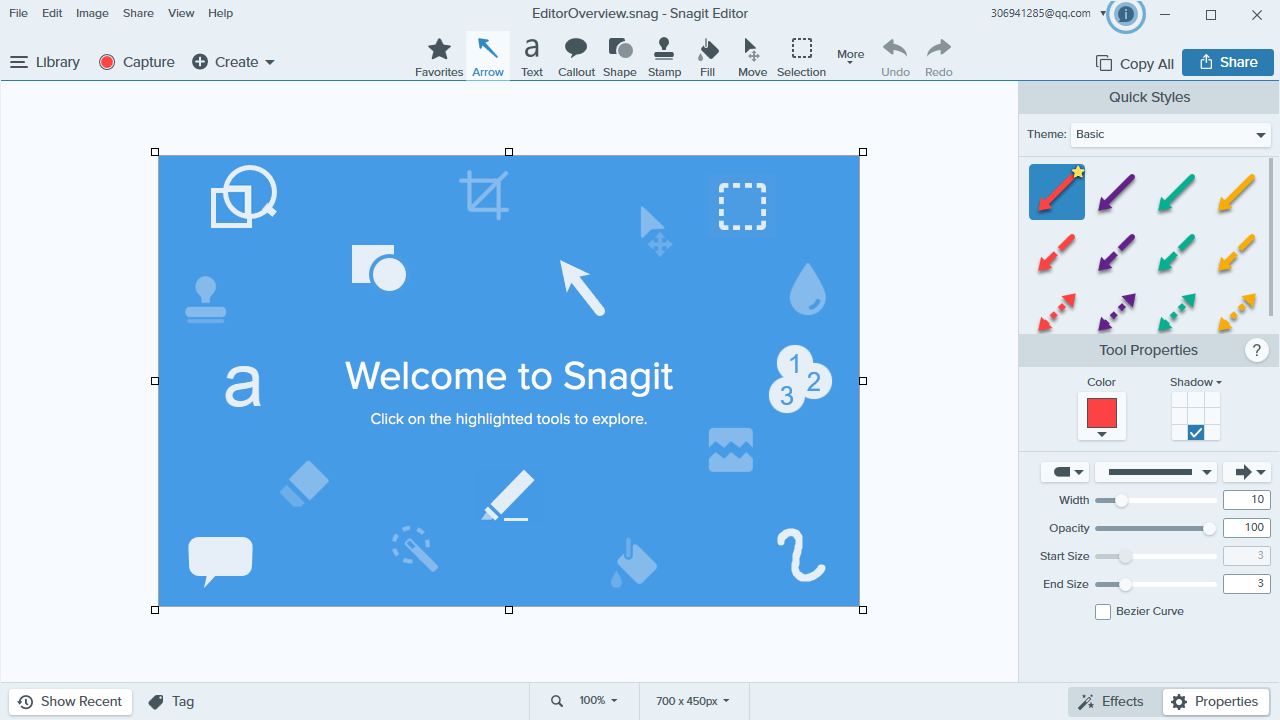Toggle the shadow checkbox in Tool Properties
This screenshot has height=720, width=1280.
coord(1196,432)
